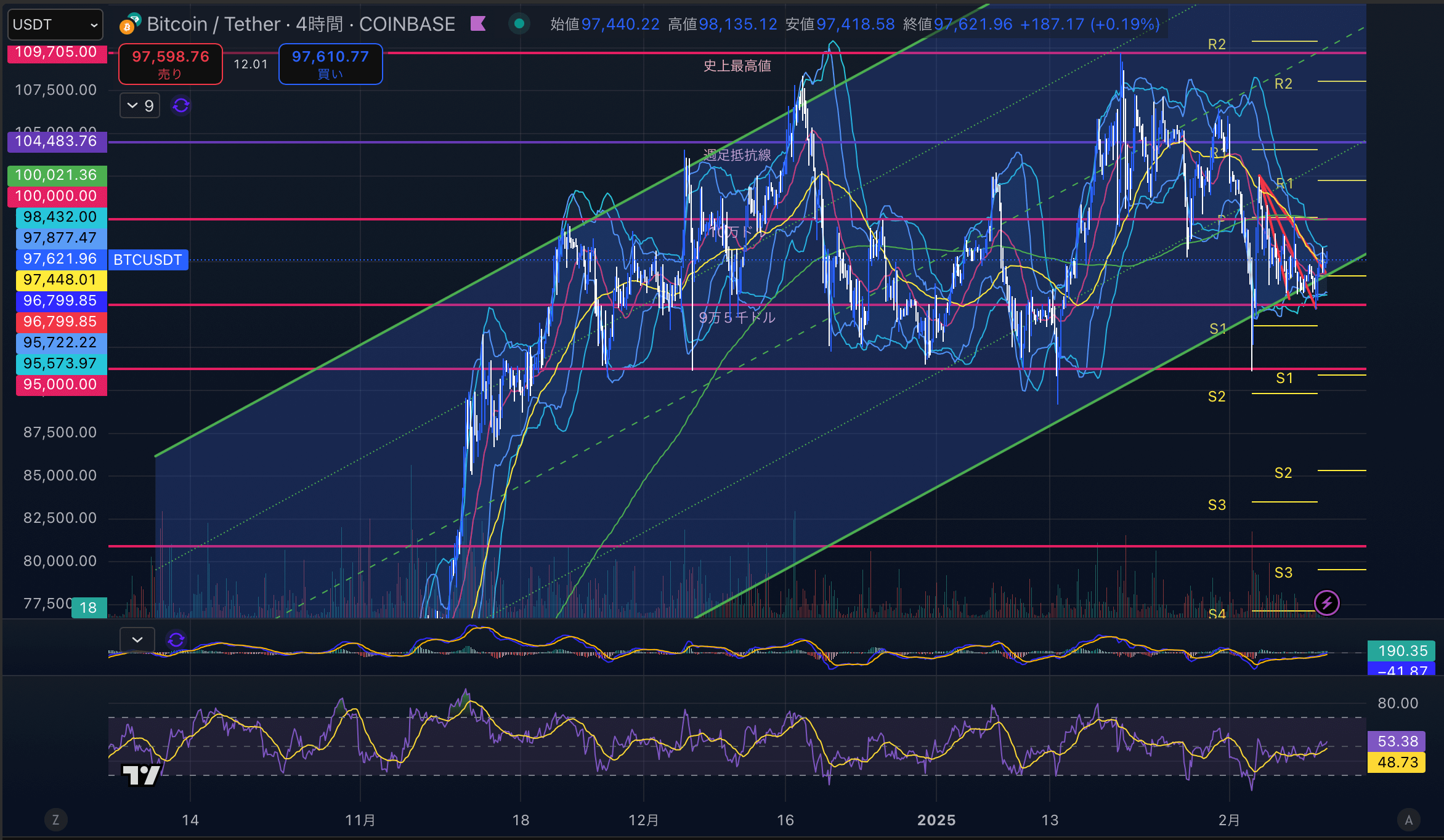Screen dimensions: 1444x840
Task: Click the 高値 98,135.12 high value
Action: pyautogui.click(x=723, y=24)
